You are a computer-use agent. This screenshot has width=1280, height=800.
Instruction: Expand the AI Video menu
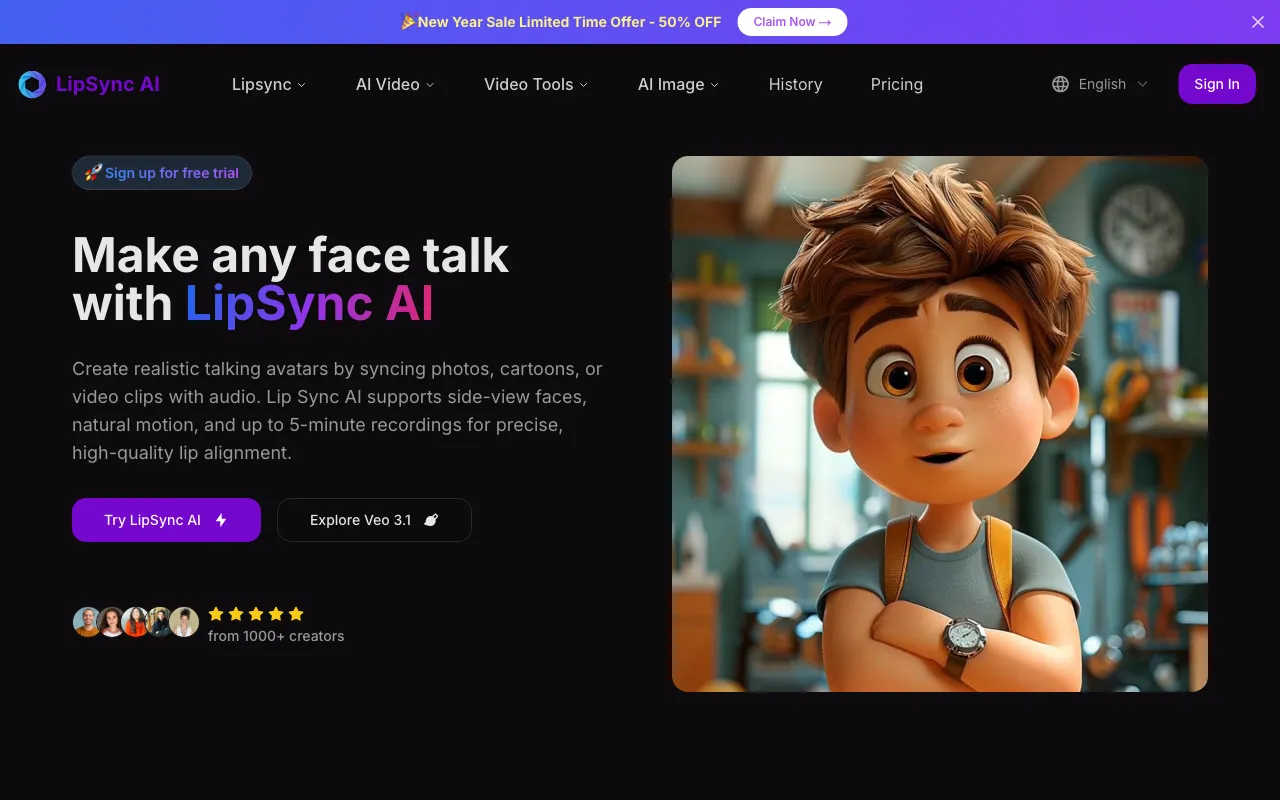[395, 84]
